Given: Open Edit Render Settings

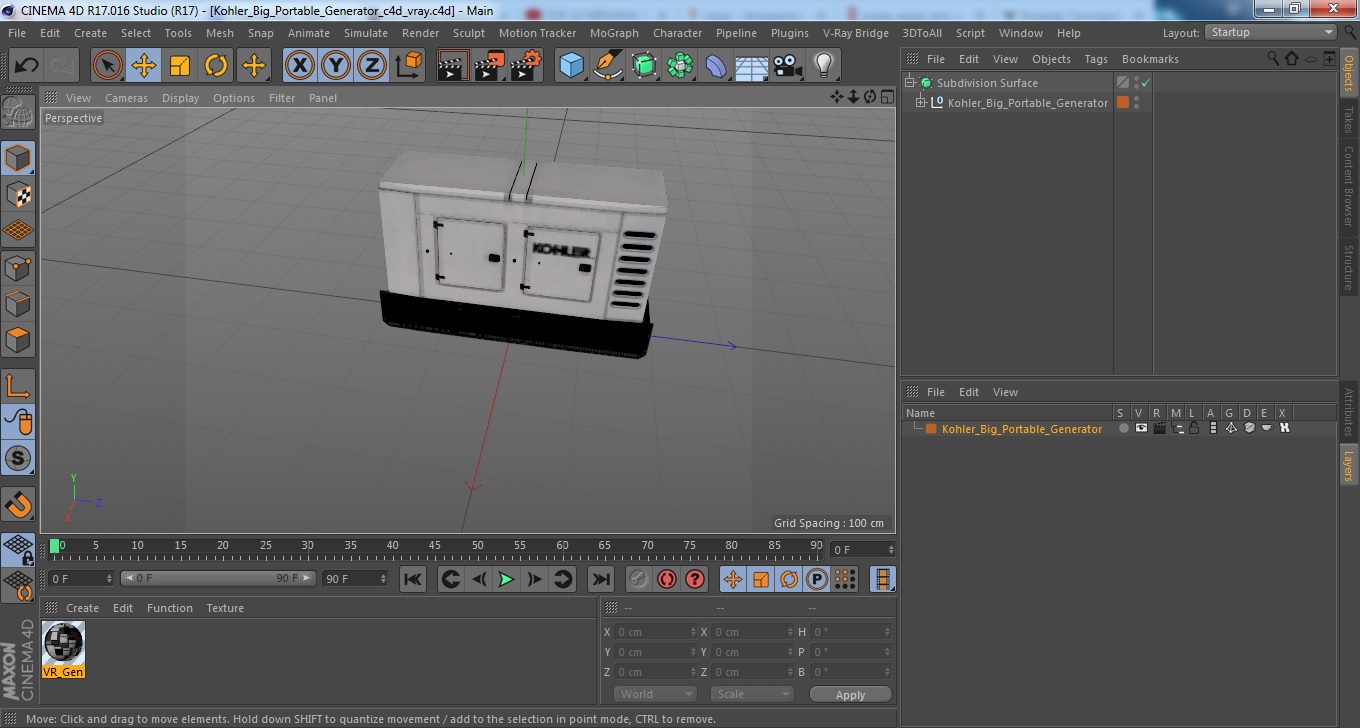Looking at the screenshot, I should click(x=526, y=66).
